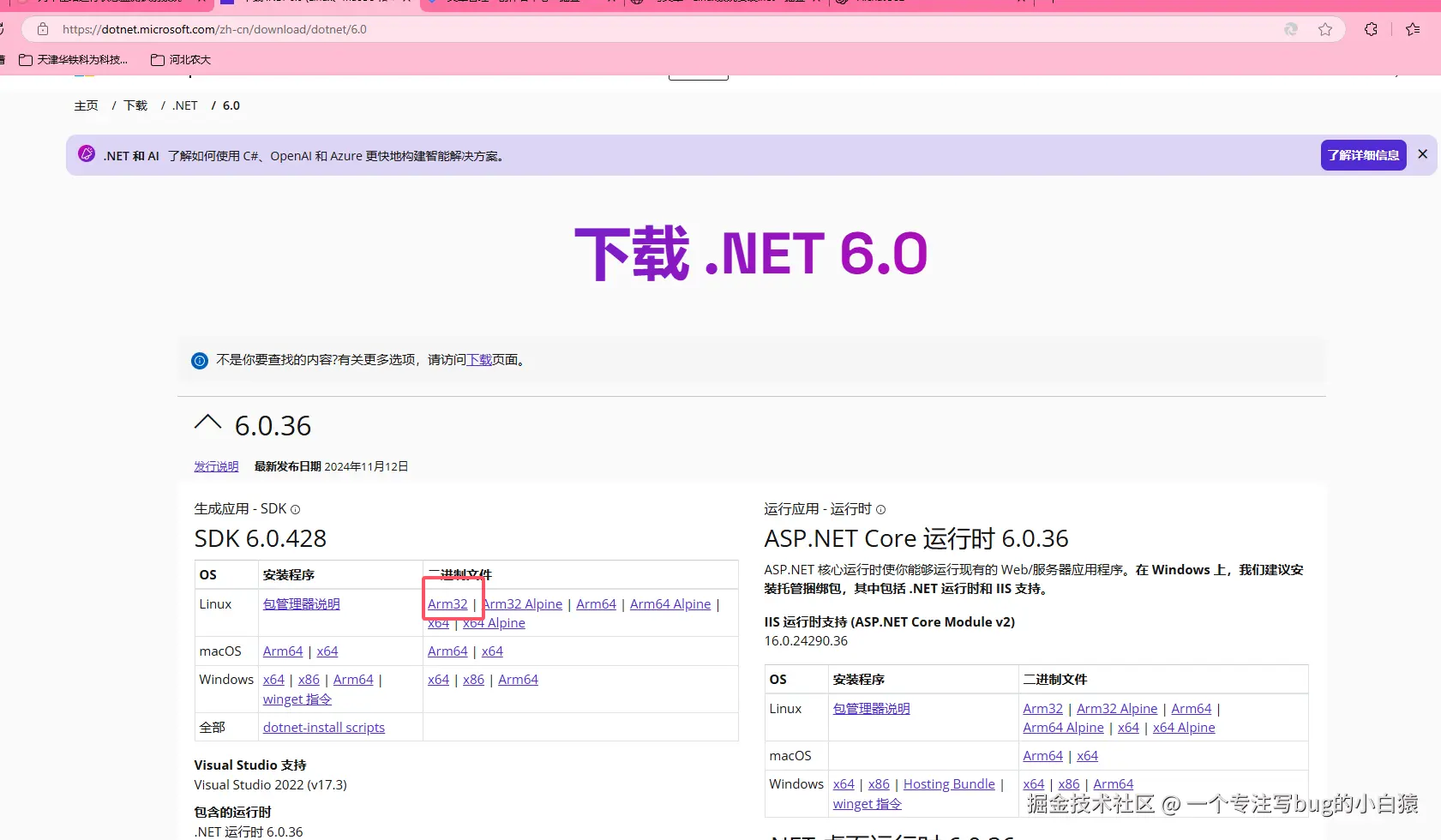Click the info icon beside SDK heading
The height and width of the screenshot is (840, 1441).
click(296, 509)
